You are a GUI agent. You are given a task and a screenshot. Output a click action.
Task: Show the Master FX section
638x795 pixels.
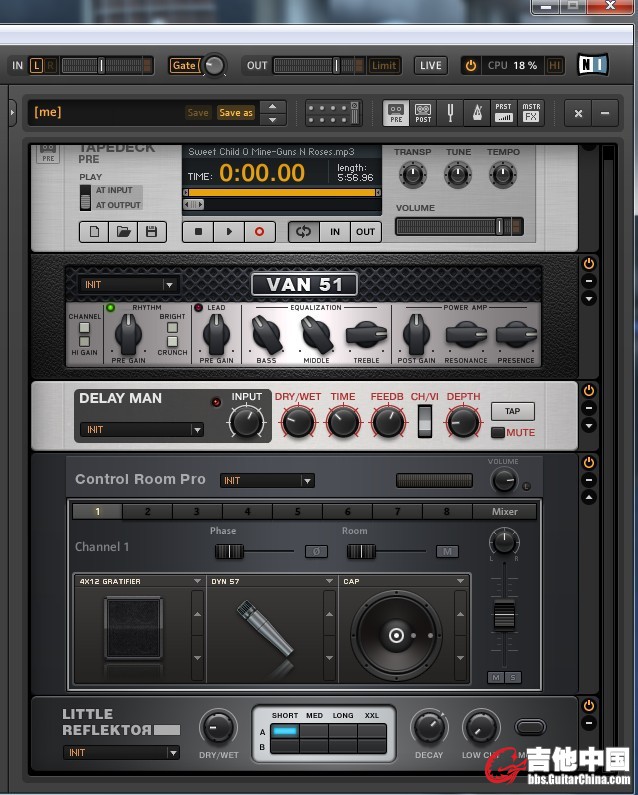[531, 112]
